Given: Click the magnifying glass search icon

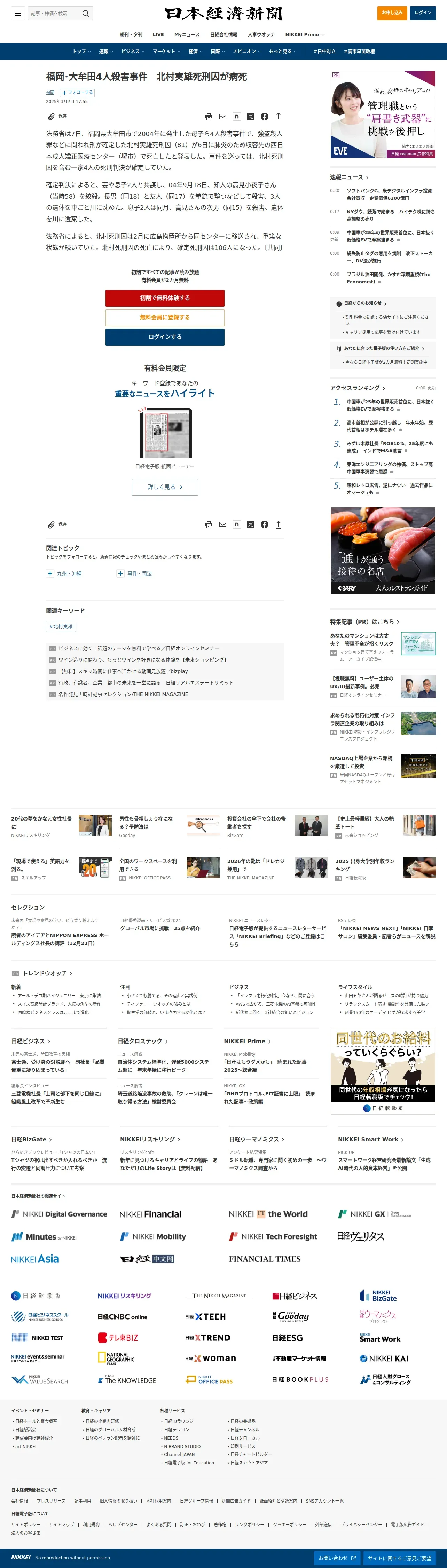Looking at the screenshot, I should coord(85,13).
